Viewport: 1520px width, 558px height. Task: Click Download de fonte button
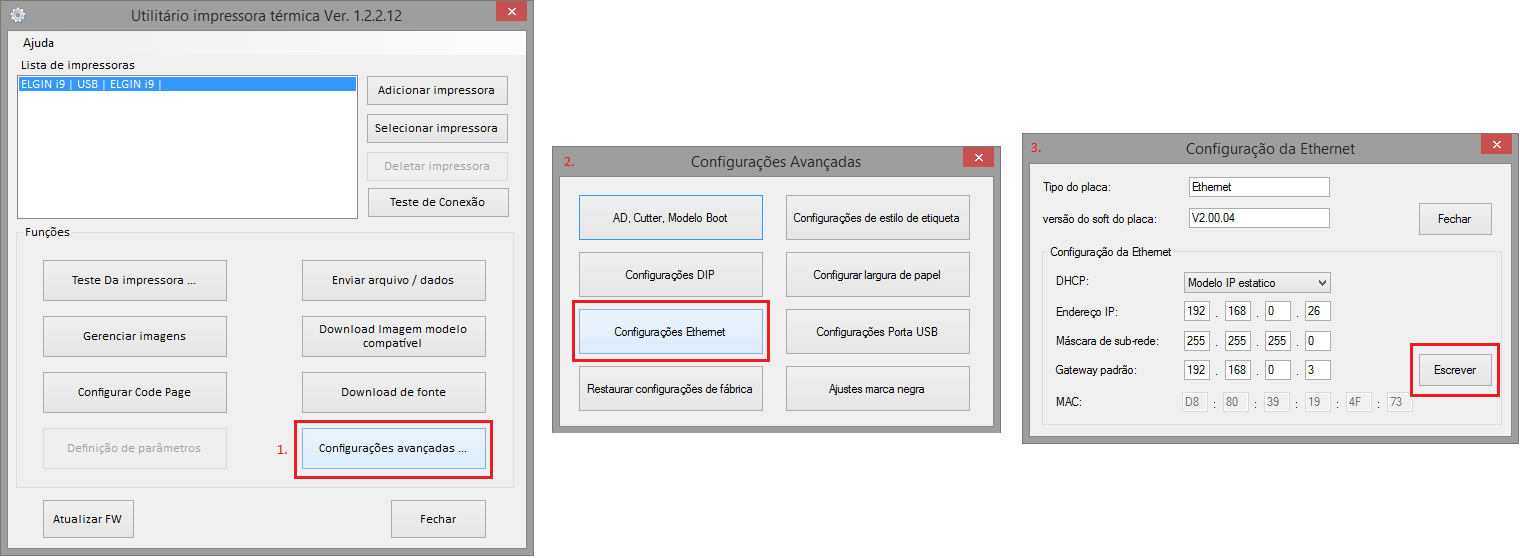[394, 392]
